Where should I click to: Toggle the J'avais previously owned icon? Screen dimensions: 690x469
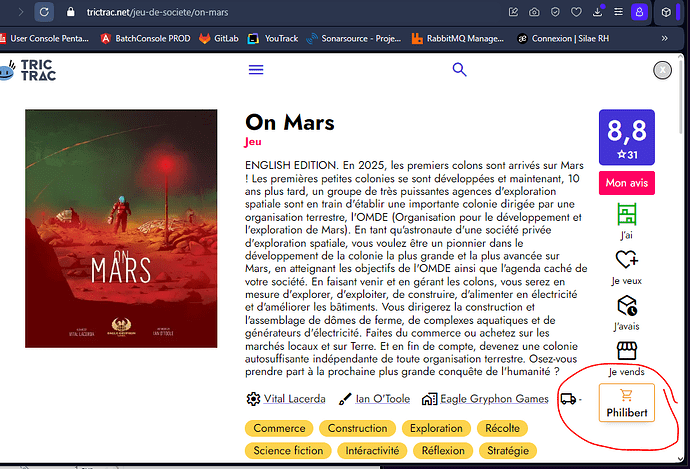tap(626, 305)
